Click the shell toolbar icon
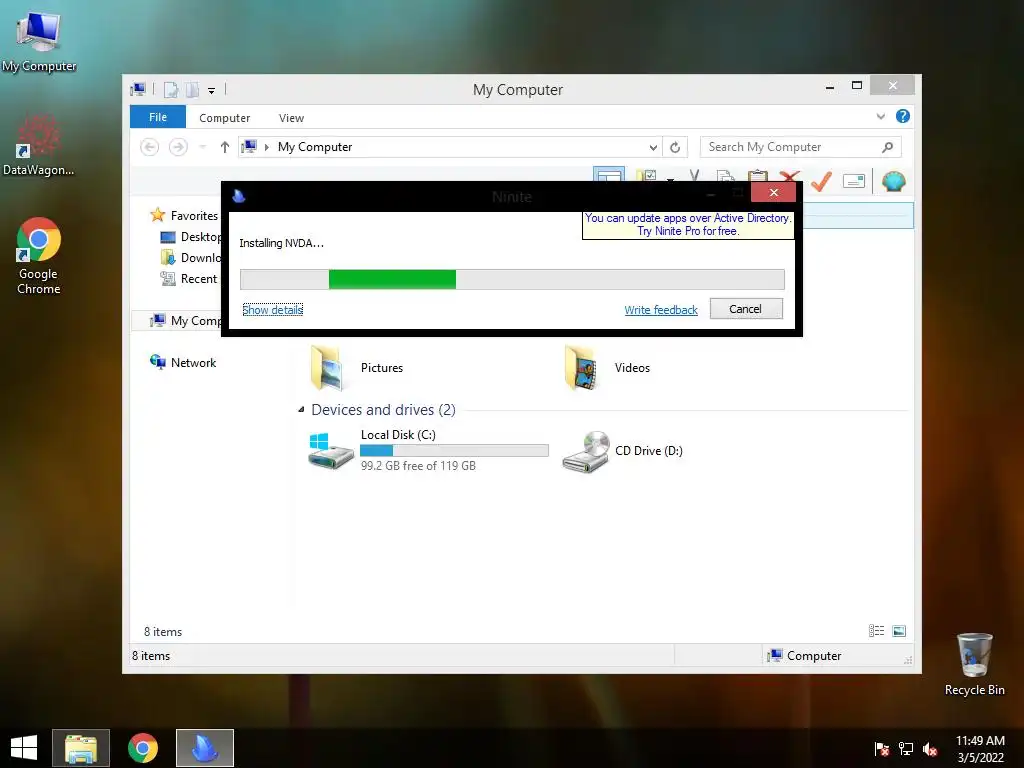 click(893, 181)
